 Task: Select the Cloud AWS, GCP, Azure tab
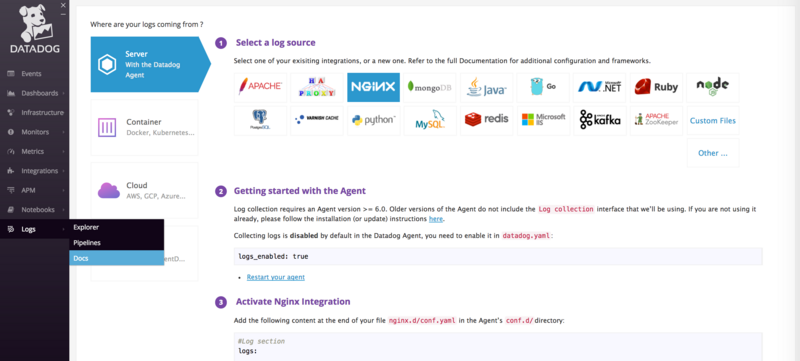[144, 190]
